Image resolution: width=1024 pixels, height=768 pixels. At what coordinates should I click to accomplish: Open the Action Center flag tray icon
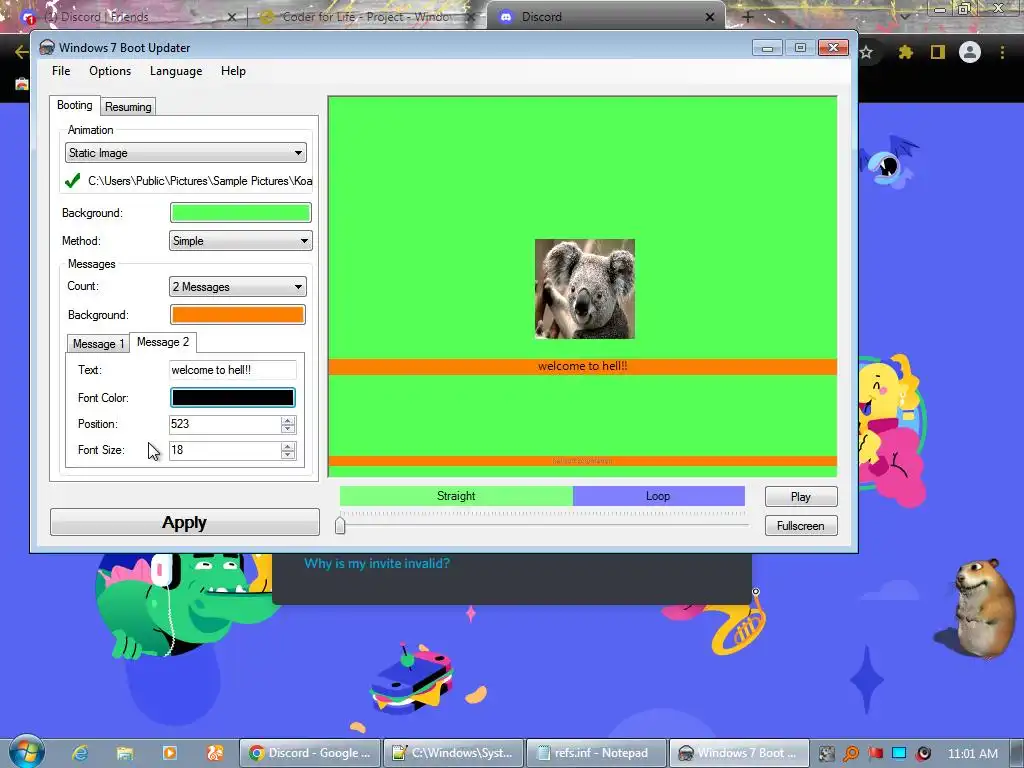pyautogui.click(x=875, y=754)
